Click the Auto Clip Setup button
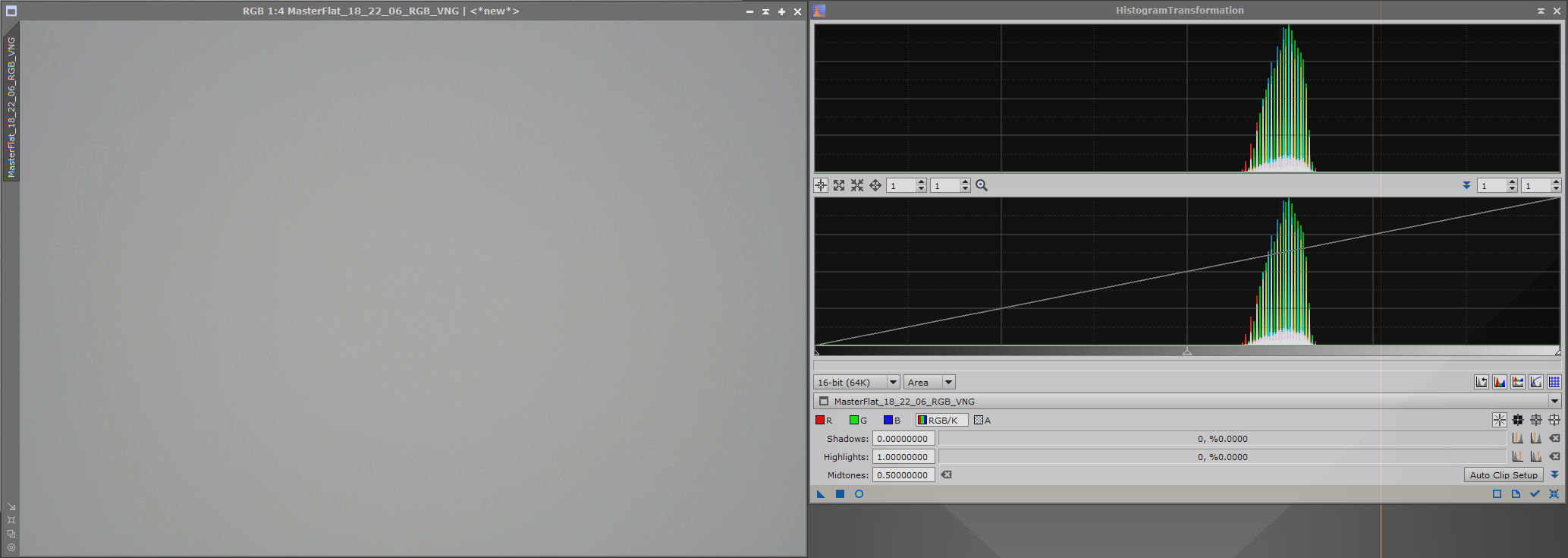The width and height of the screenshot is (1568, 558). pyautogui.click(x=1504, y=474)
